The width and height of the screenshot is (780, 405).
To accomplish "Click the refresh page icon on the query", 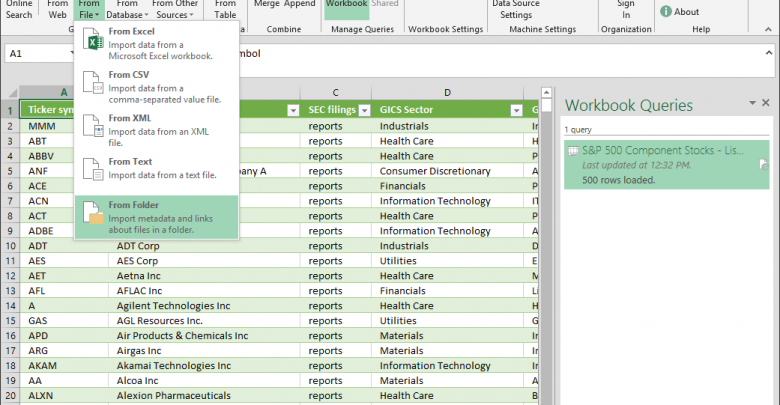I will coord(764,165).
